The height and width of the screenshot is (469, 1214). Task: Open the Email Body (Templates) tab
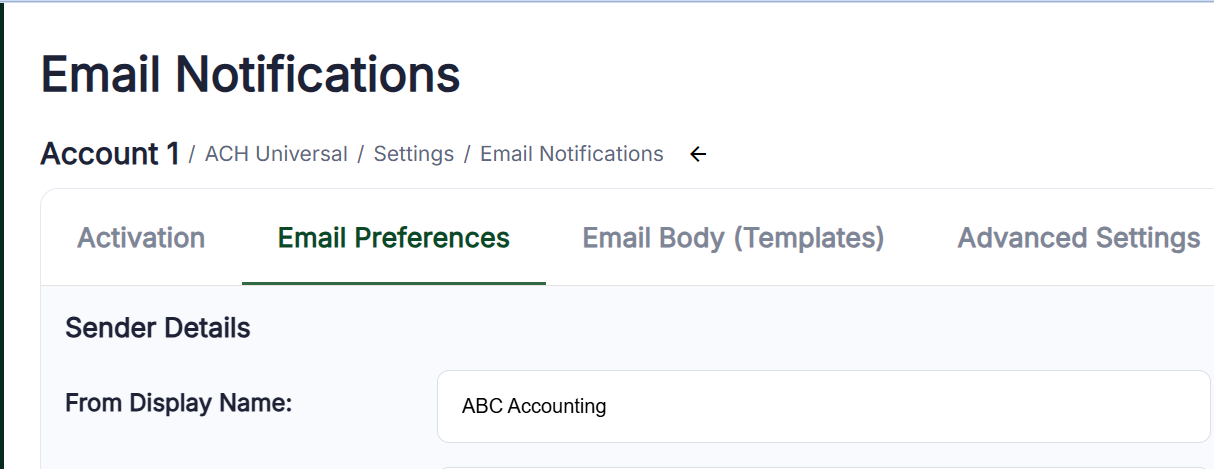tap(734, 238)
